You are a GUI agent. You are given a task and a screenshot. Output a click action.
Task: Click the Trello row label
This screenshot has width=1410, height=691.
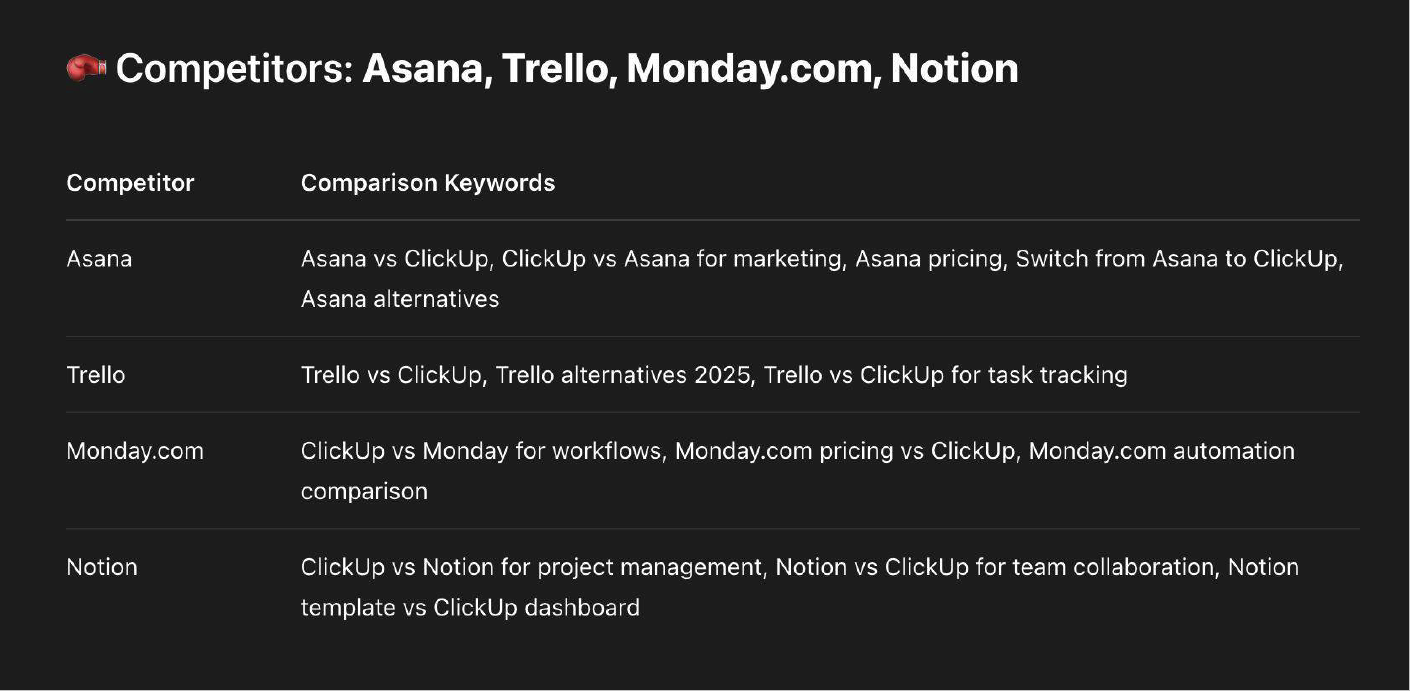96,375
